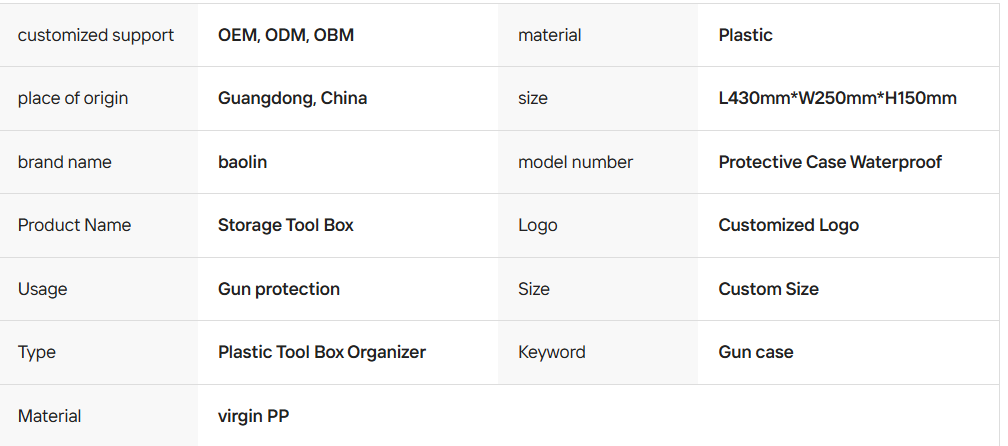This screenshot has width=1008, height=446.
Task: Click the 'customized support' attribute label
Action: 96,35
